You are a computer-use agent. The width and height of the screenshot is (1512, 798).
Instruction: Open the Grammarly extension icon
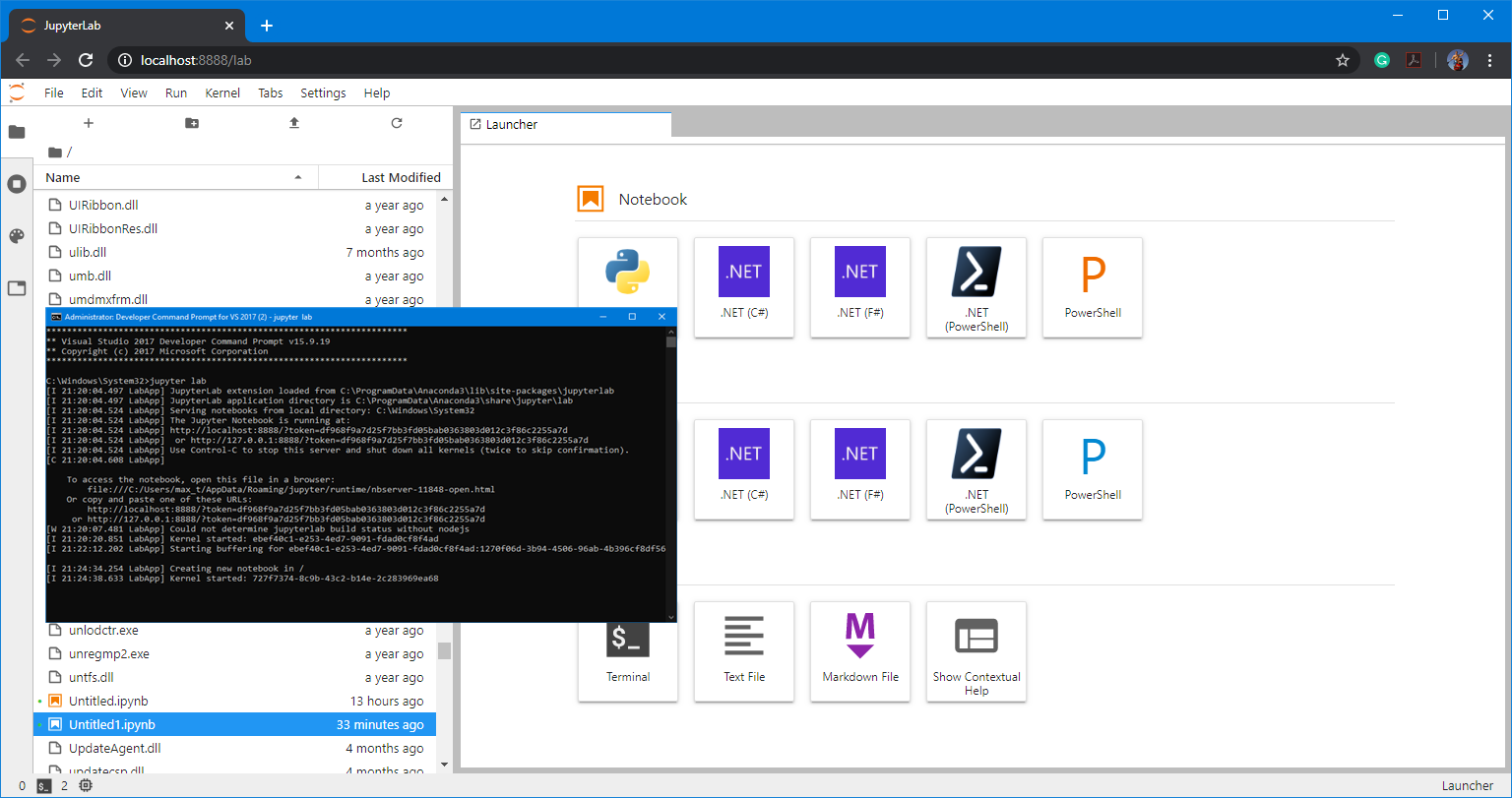coord(1382,60)
